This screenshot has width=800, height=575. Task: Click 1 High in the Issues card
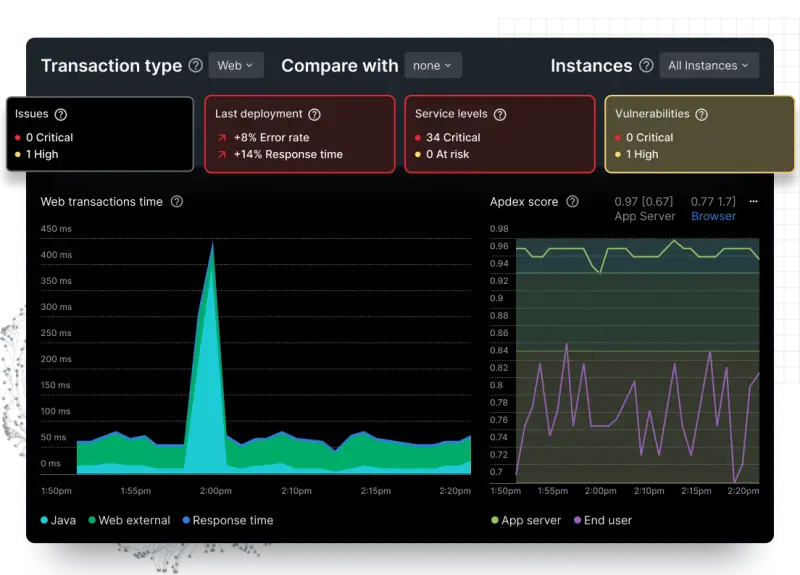tap(36, 155)
